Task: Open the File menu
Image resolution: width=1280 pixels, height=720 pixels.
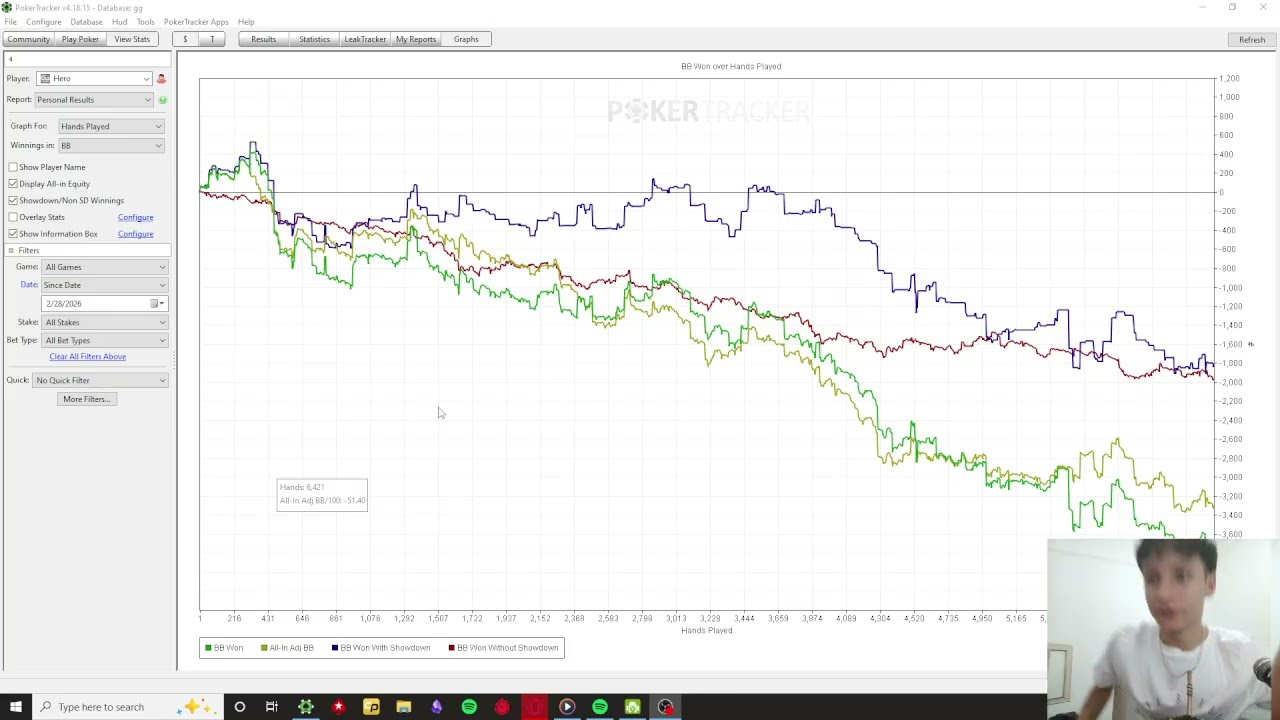Action: point(10,22)
